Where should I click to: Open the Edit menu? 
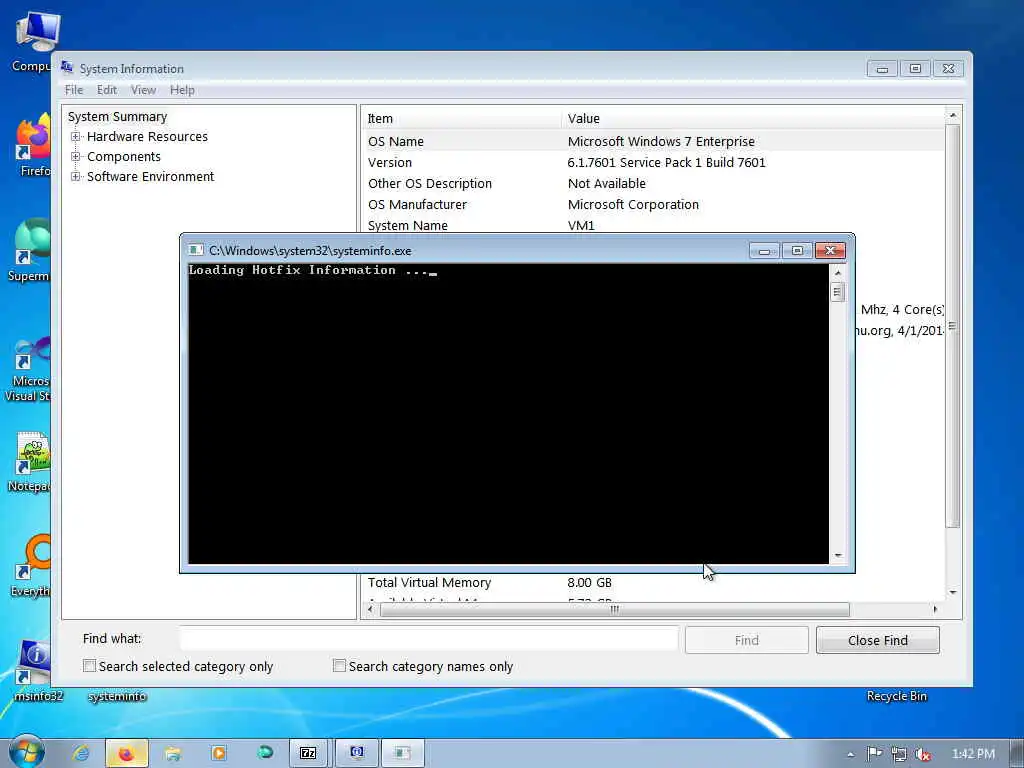106,90
